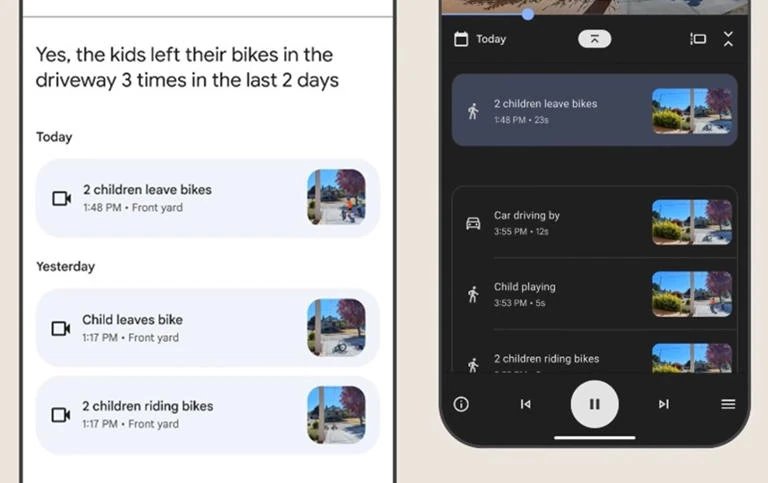Click the calendar icon beside Today
768x483 pixels.
coord(461,39)
